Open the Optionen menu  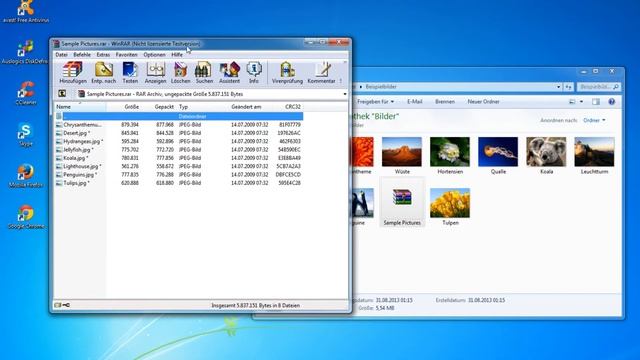[x=154, y=55]
